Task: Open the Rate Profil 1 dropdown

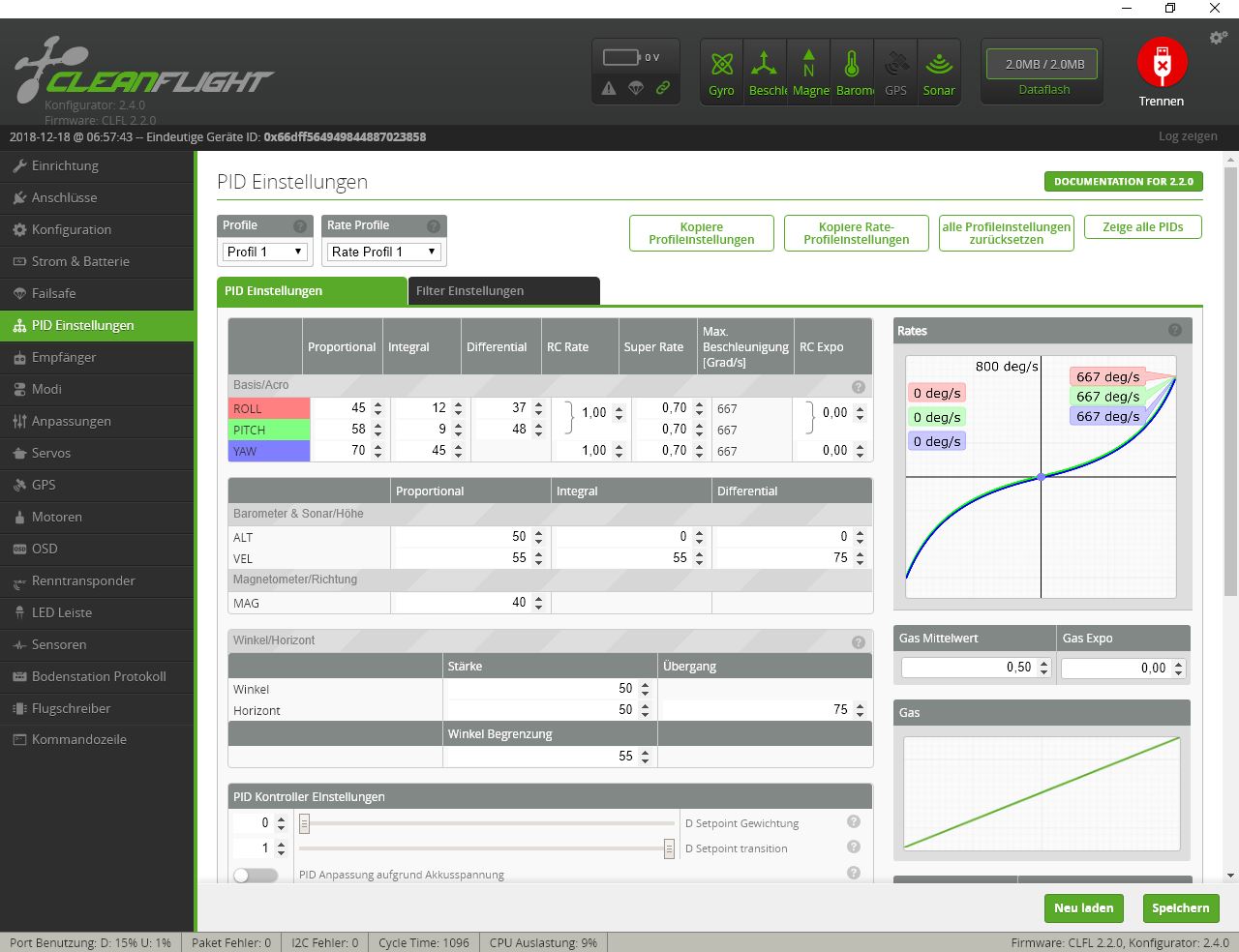Action: point(383,252)
